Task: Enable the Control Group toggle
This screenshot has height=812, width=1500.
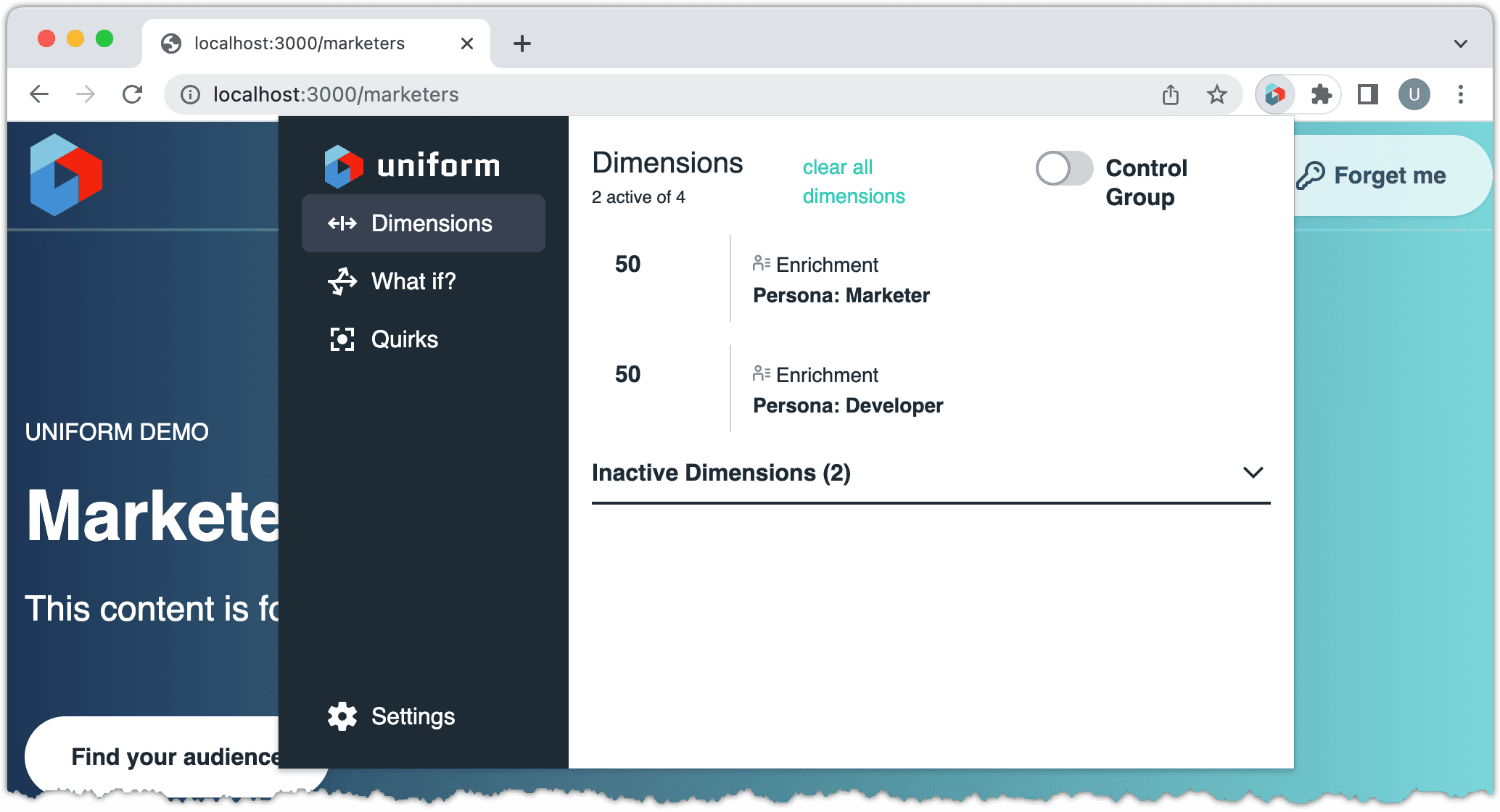Action: (1064, 168)
